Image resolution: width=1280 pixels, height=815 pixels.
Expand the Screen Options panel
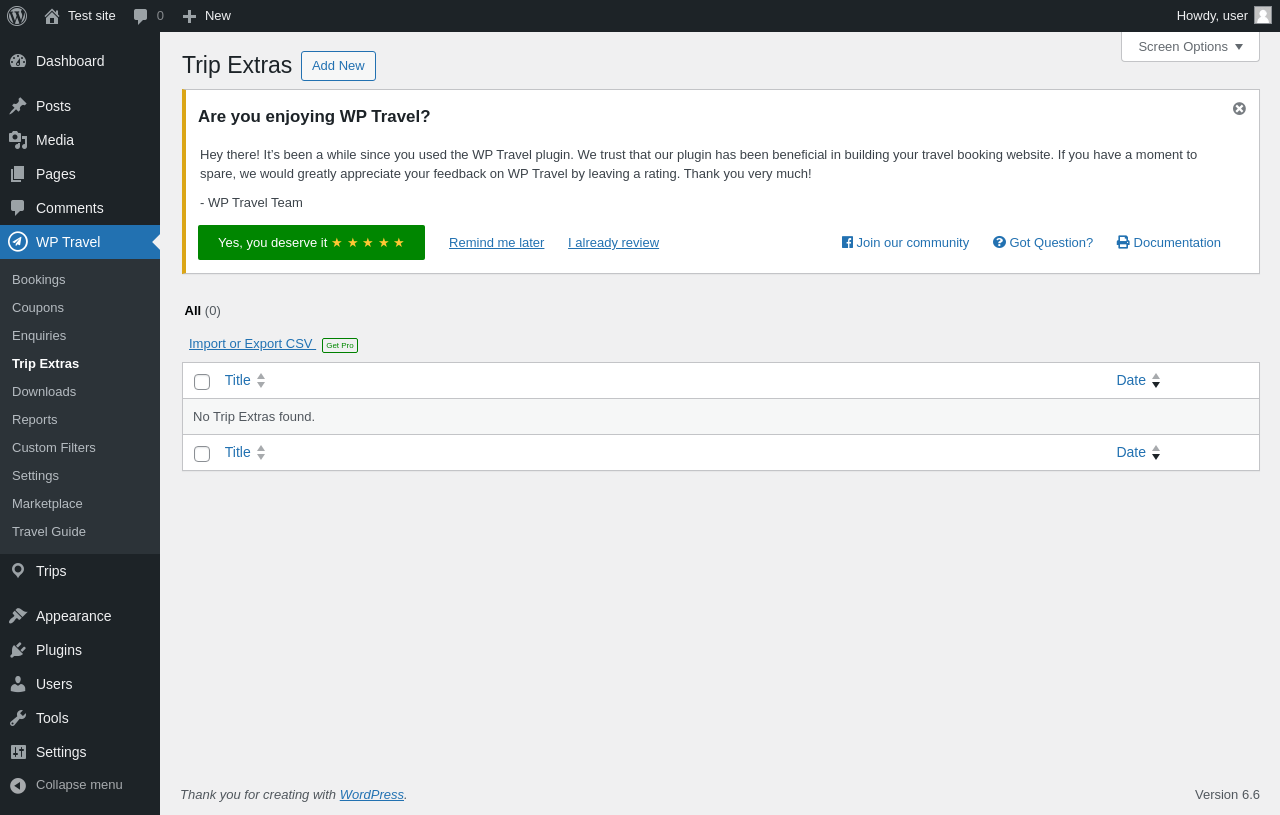1190,46
